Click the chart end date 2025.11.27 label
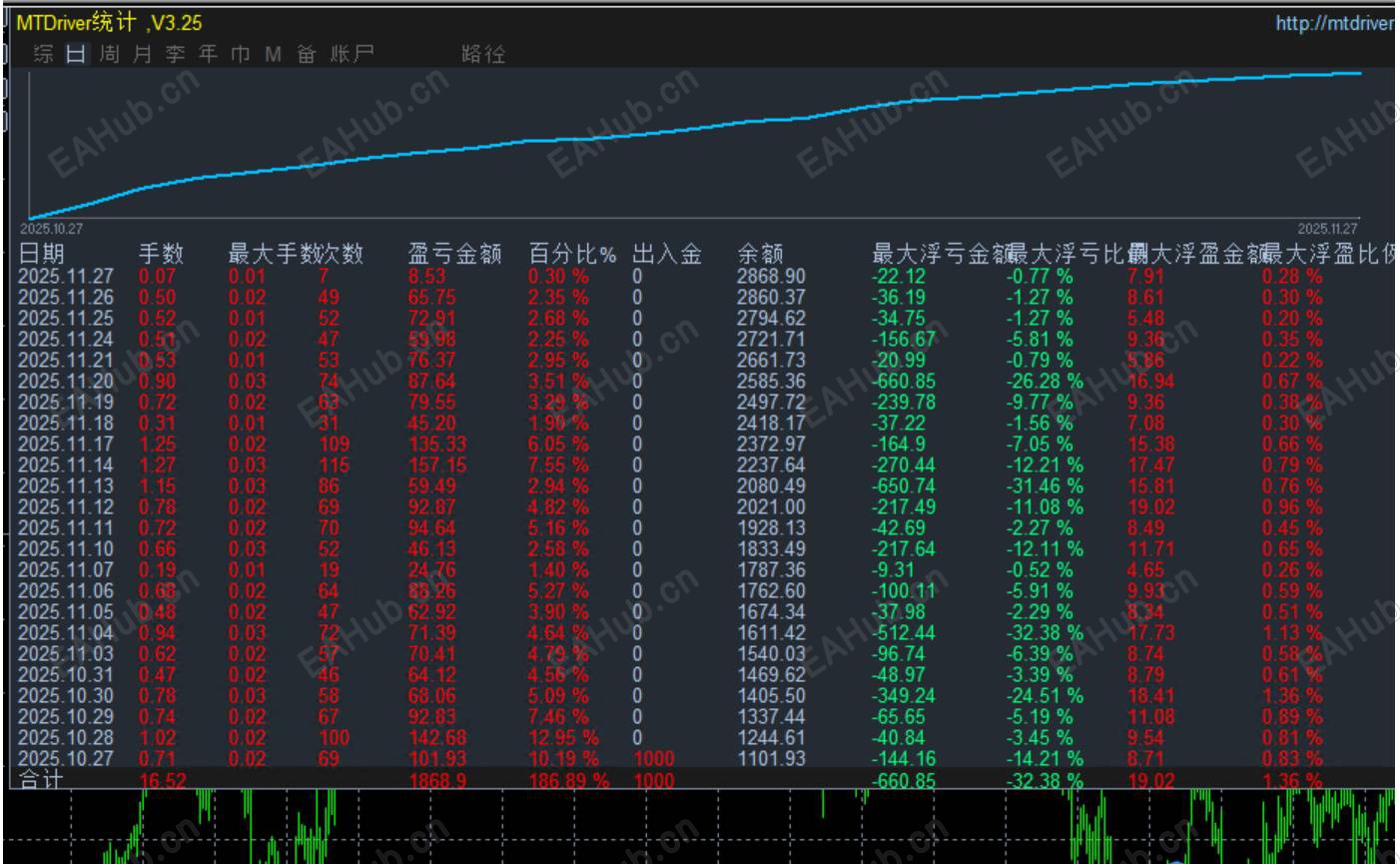 coord(1327,229)
